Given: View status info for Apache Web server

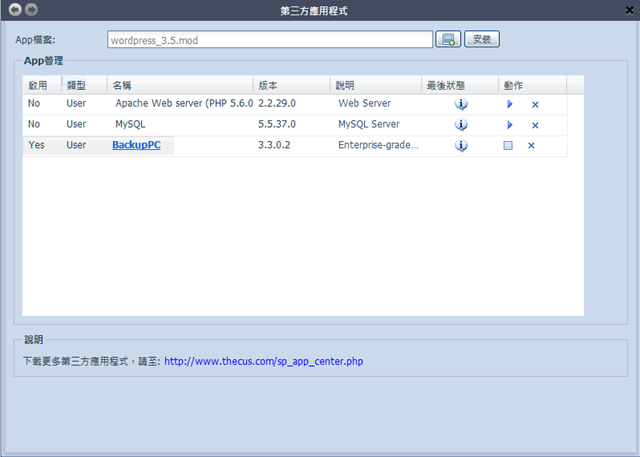Looking at the screenshot, I should 461,104.
